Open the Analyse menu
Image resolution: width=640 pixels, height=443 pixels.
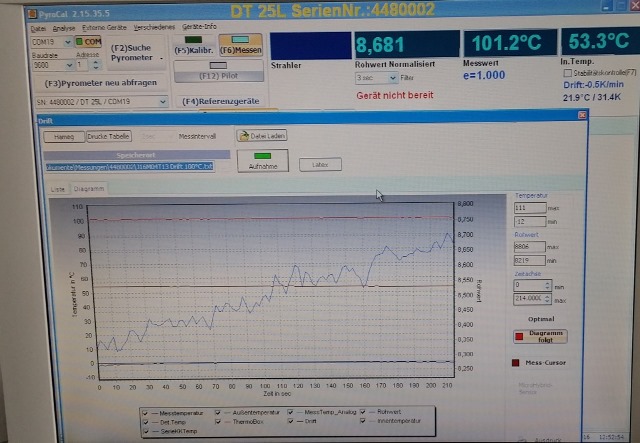[63, 27]
